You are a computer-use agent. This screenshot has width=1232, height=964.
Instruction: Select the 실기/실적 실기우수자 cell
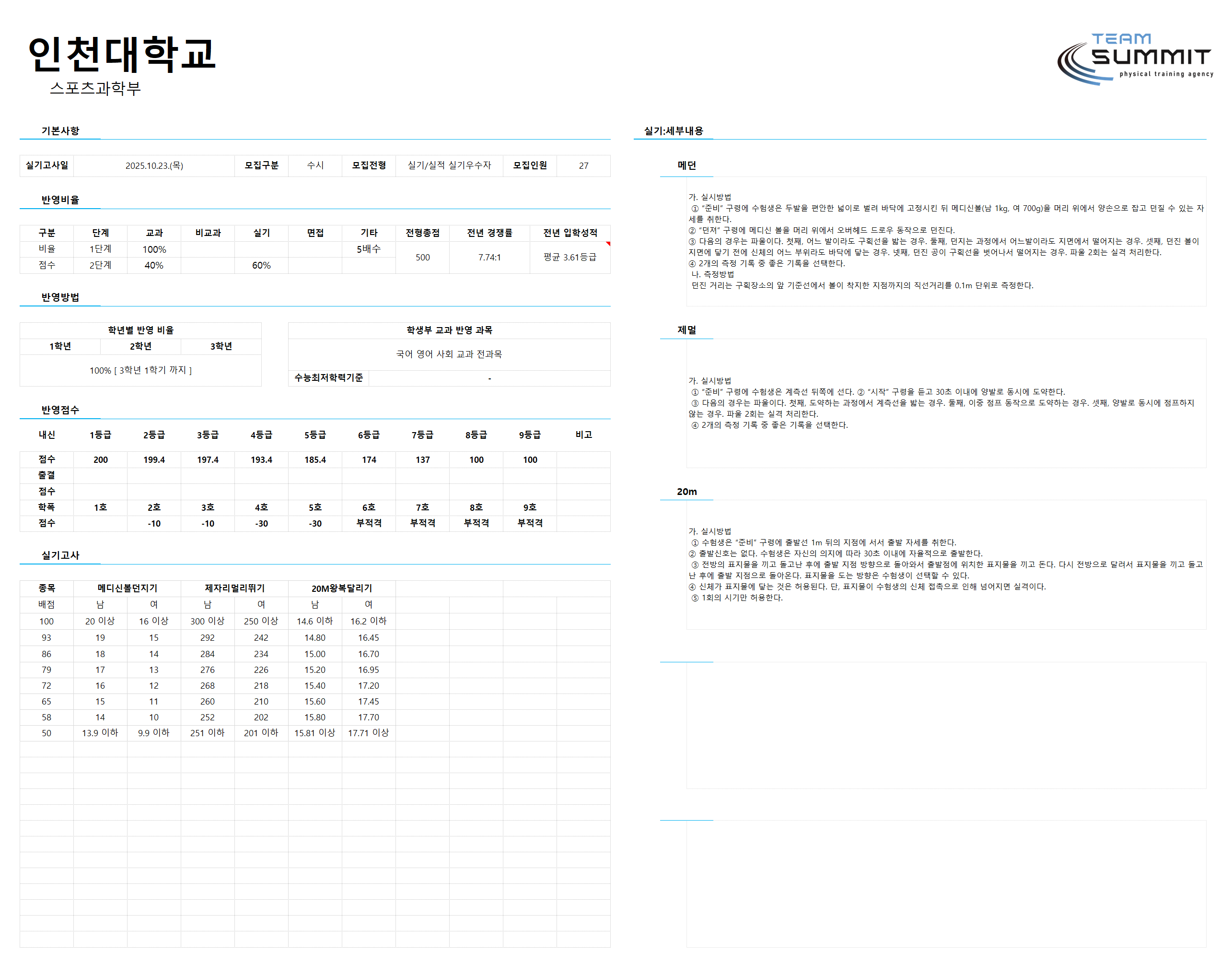tap(450, 165)
